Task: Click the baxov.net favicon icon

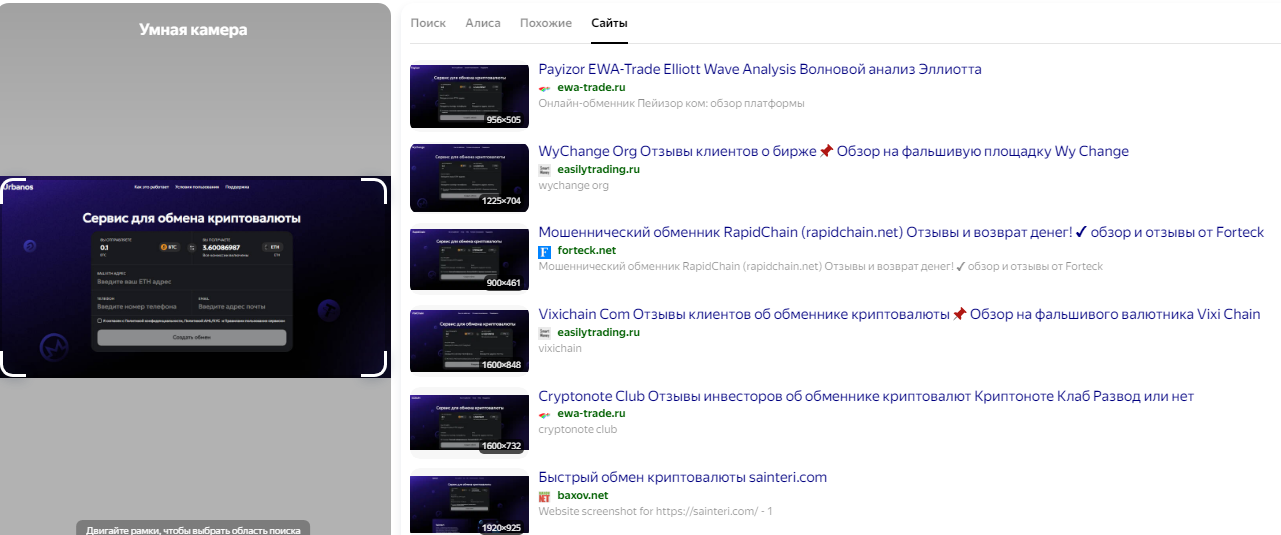Action: [x=544, y=496]
